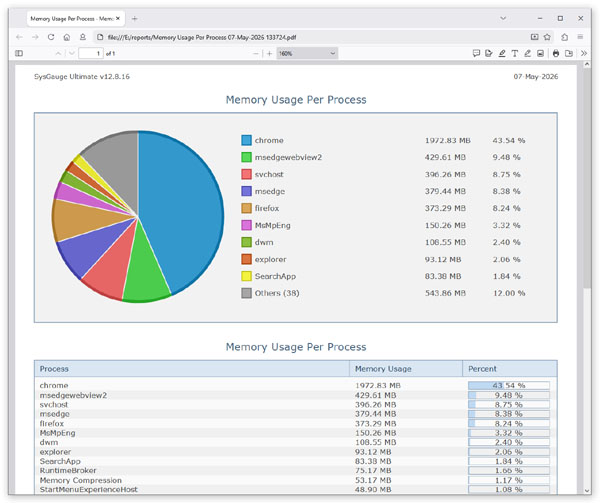Click the page number input field

[91, 53]
